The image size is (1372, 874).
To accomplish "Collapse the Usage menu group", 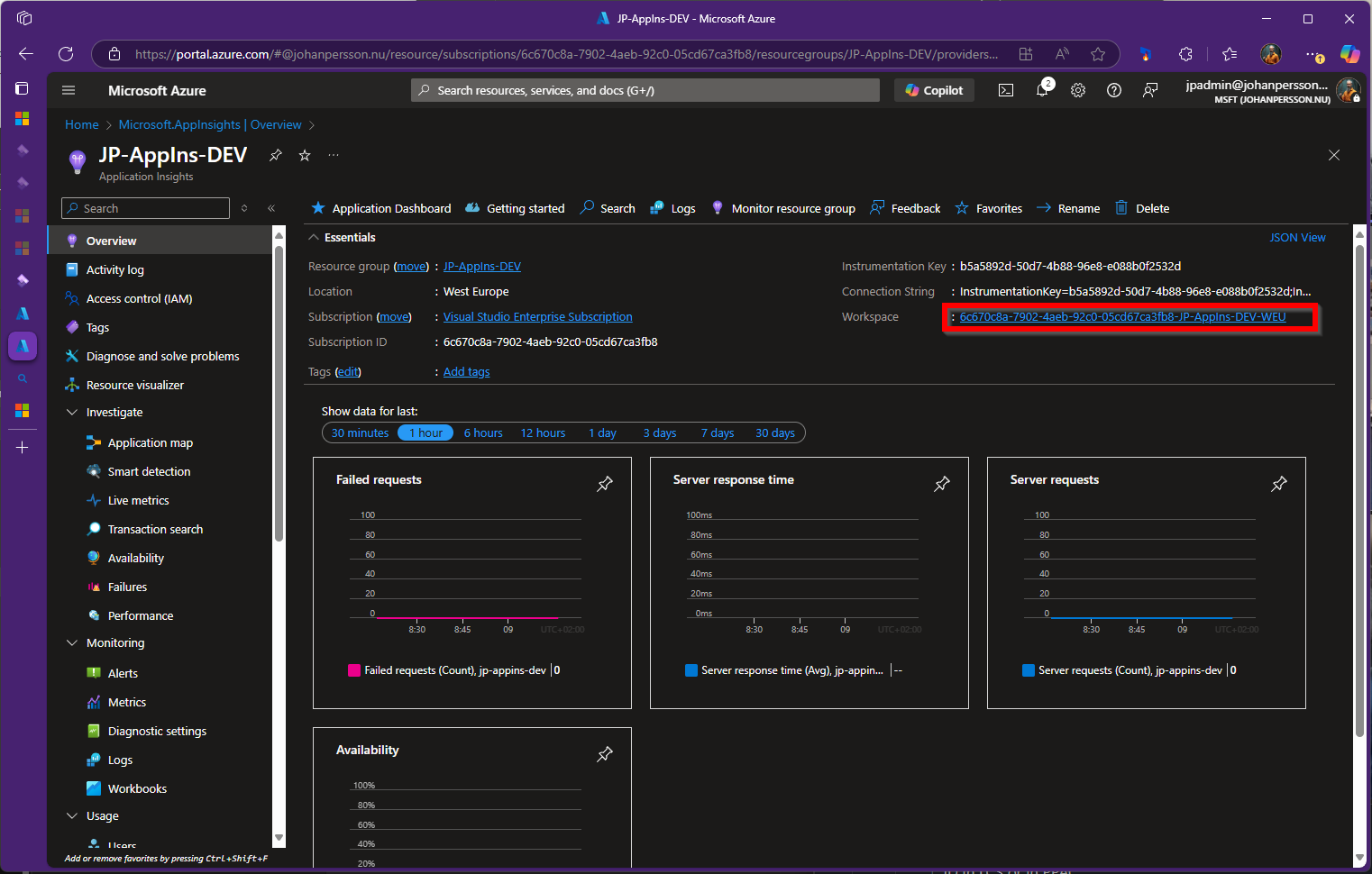I will point(72,815).
